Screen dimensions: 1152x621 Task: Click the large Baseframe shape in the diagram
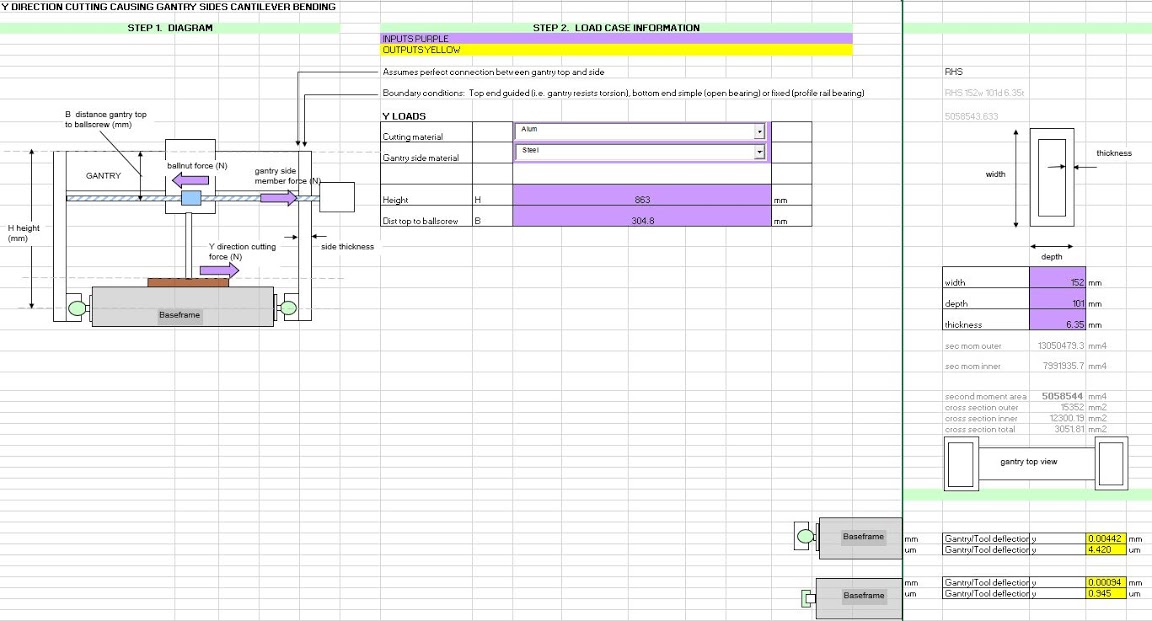pyautogui.click(x=180, y=308)
